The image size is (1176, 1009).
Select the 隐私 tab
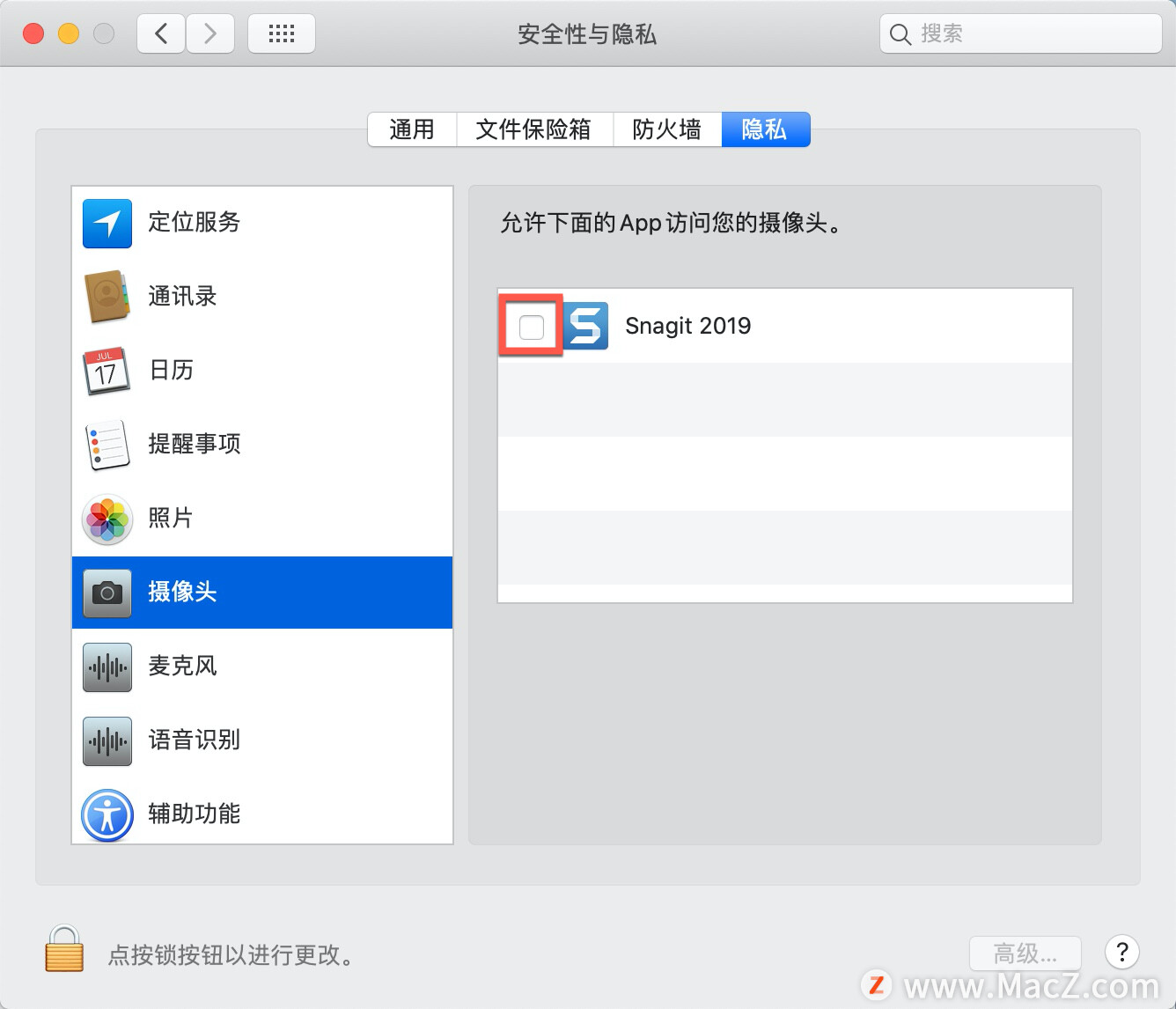765,129
